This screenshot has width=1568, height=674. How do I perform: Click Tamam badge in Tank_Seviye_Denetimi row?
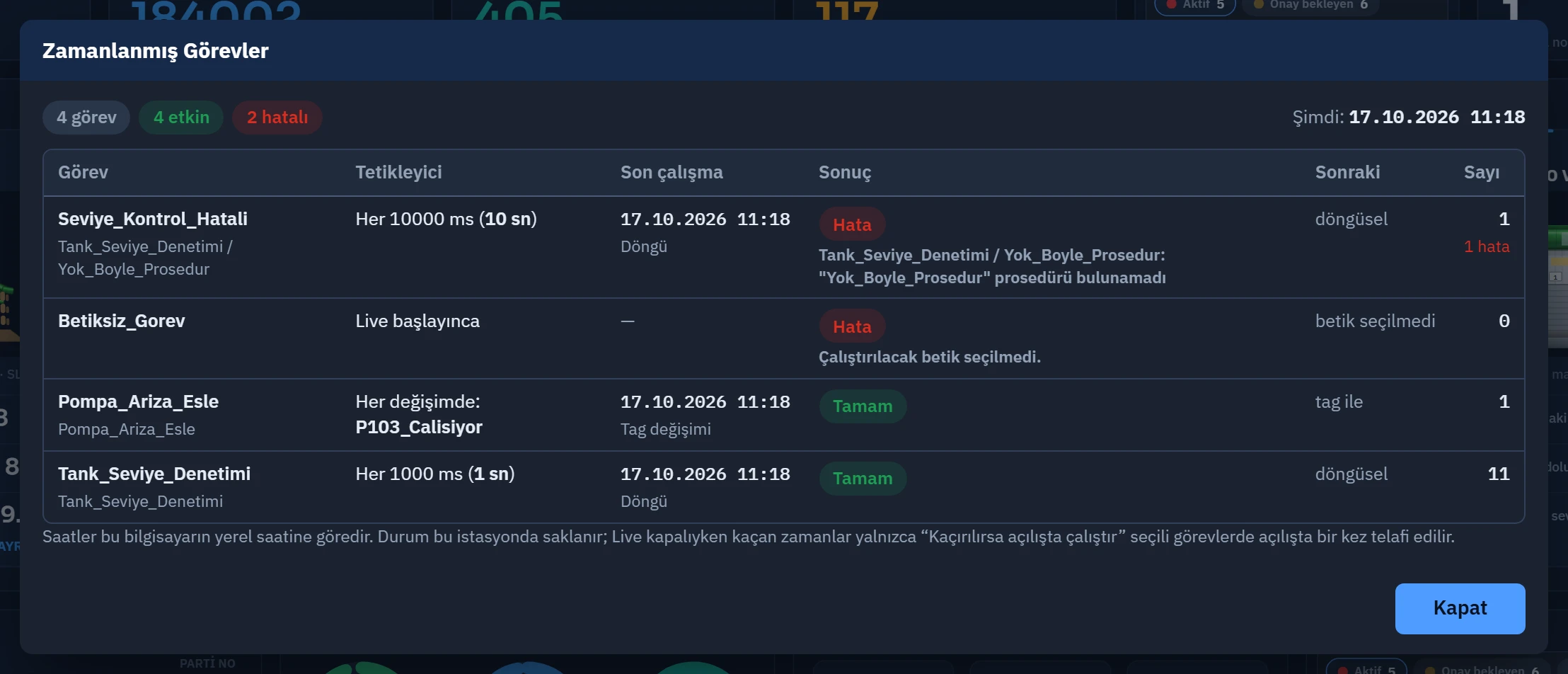tap(863, 479)
